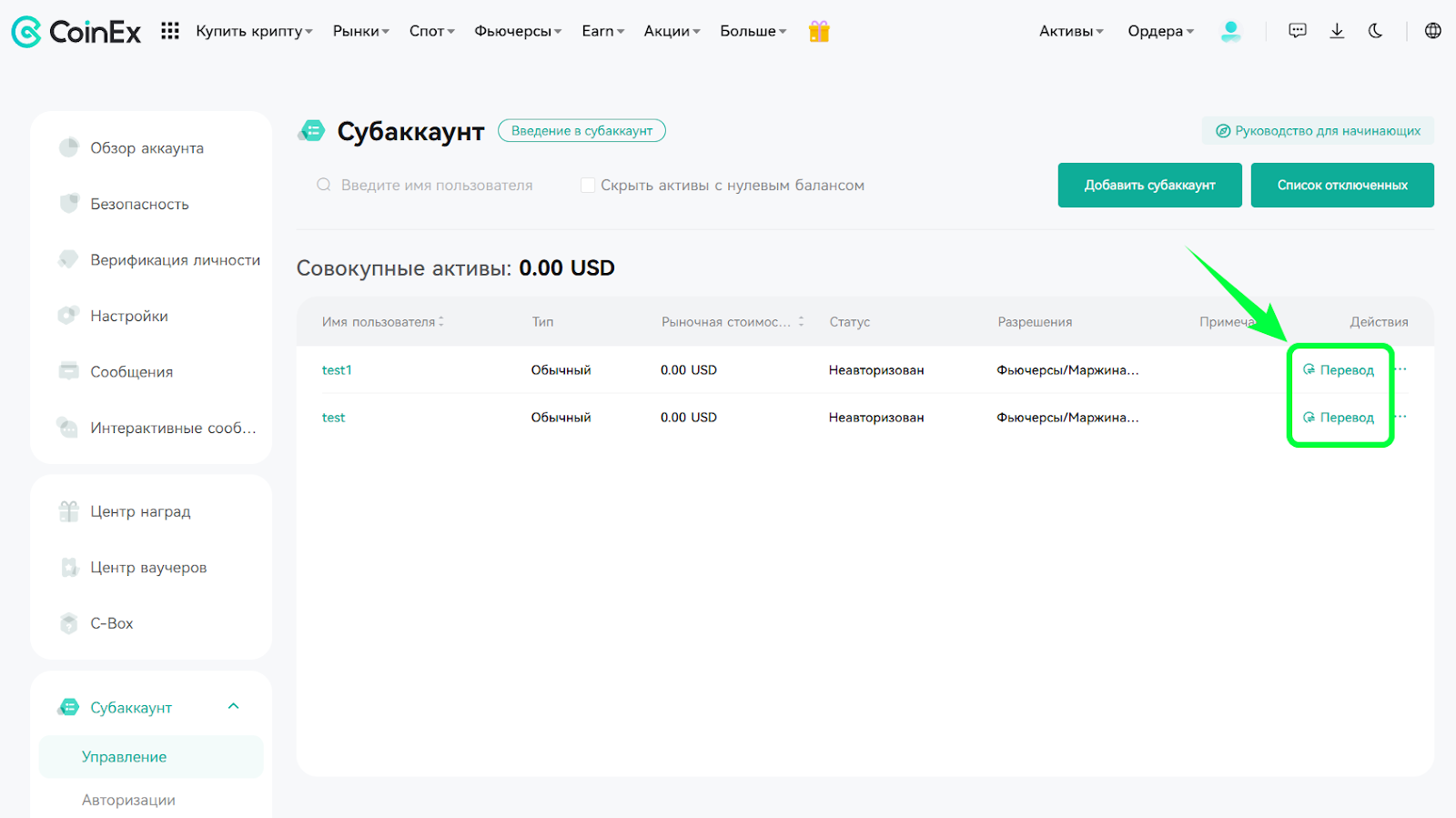Open the support chat message icon
Image resolution: width=1456 pixels, height=818 pixels.
[1298, 31]
